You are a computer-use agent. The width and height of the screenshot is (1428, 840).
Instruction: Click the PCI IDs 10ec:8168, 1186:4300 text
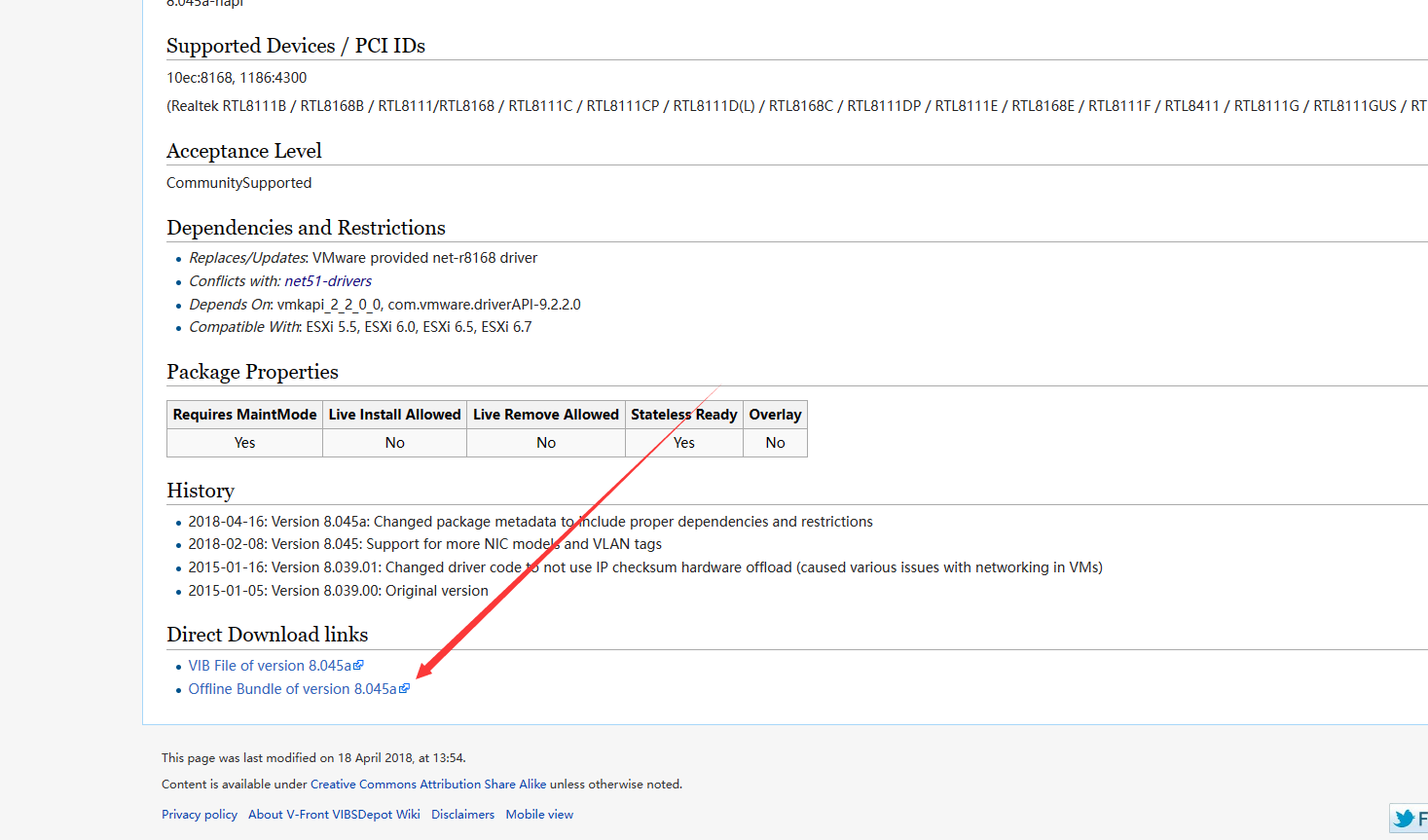237,78
